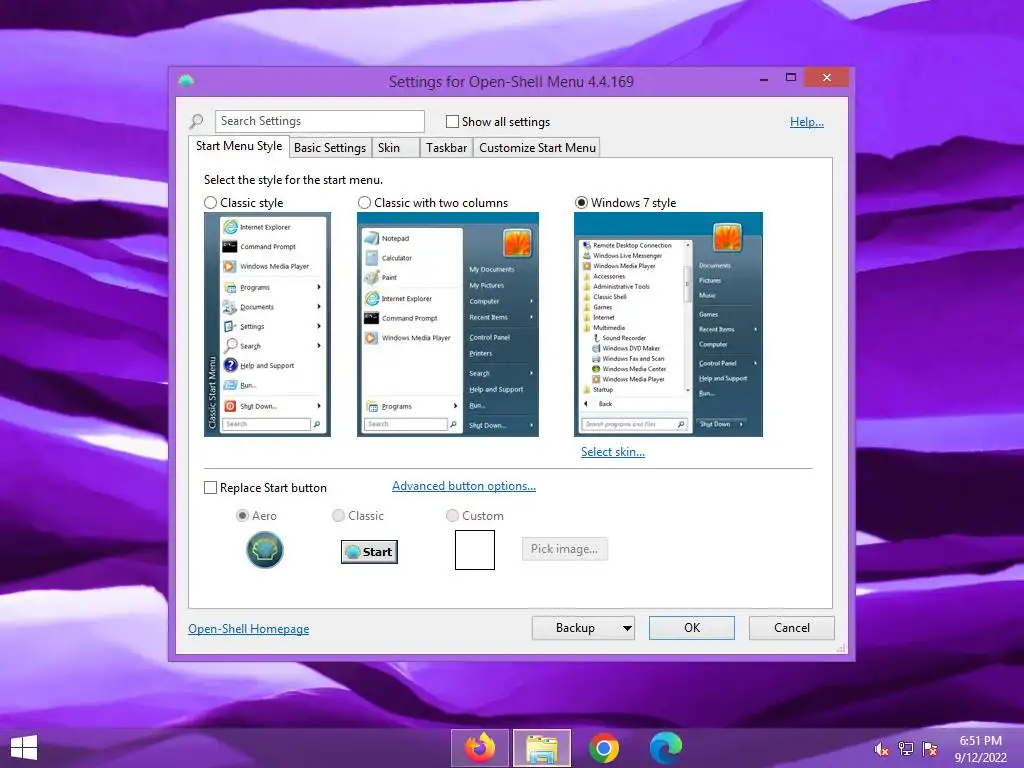The height and width of the screenshot is (768, 1024).
Task: Open the Basic Settings tab
Action: coord(330,148)
